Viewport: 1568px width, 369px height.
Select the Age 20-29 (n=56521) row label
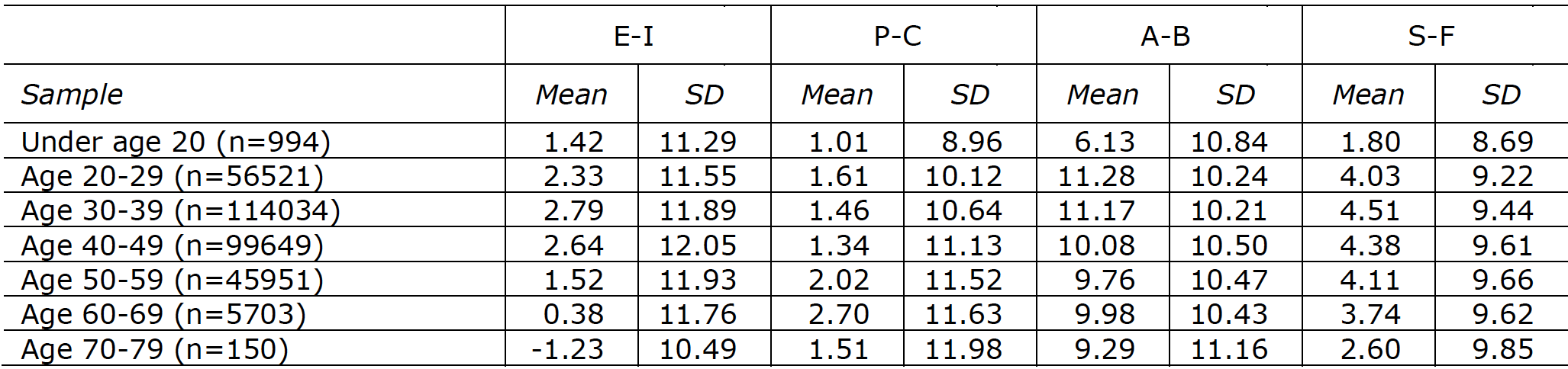click(173, 176)
